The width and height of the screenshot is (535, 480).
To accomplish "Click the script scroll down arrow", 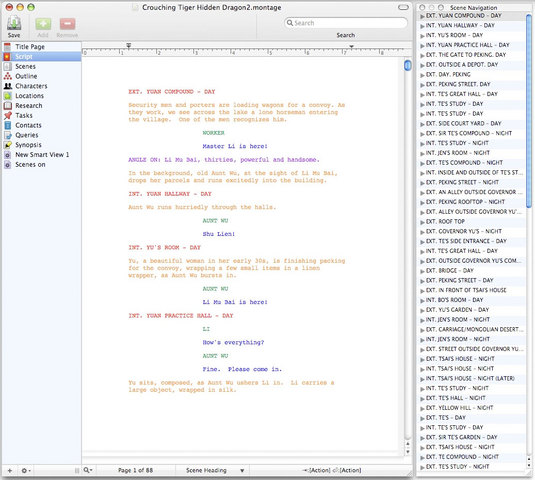I will point(407,452).
